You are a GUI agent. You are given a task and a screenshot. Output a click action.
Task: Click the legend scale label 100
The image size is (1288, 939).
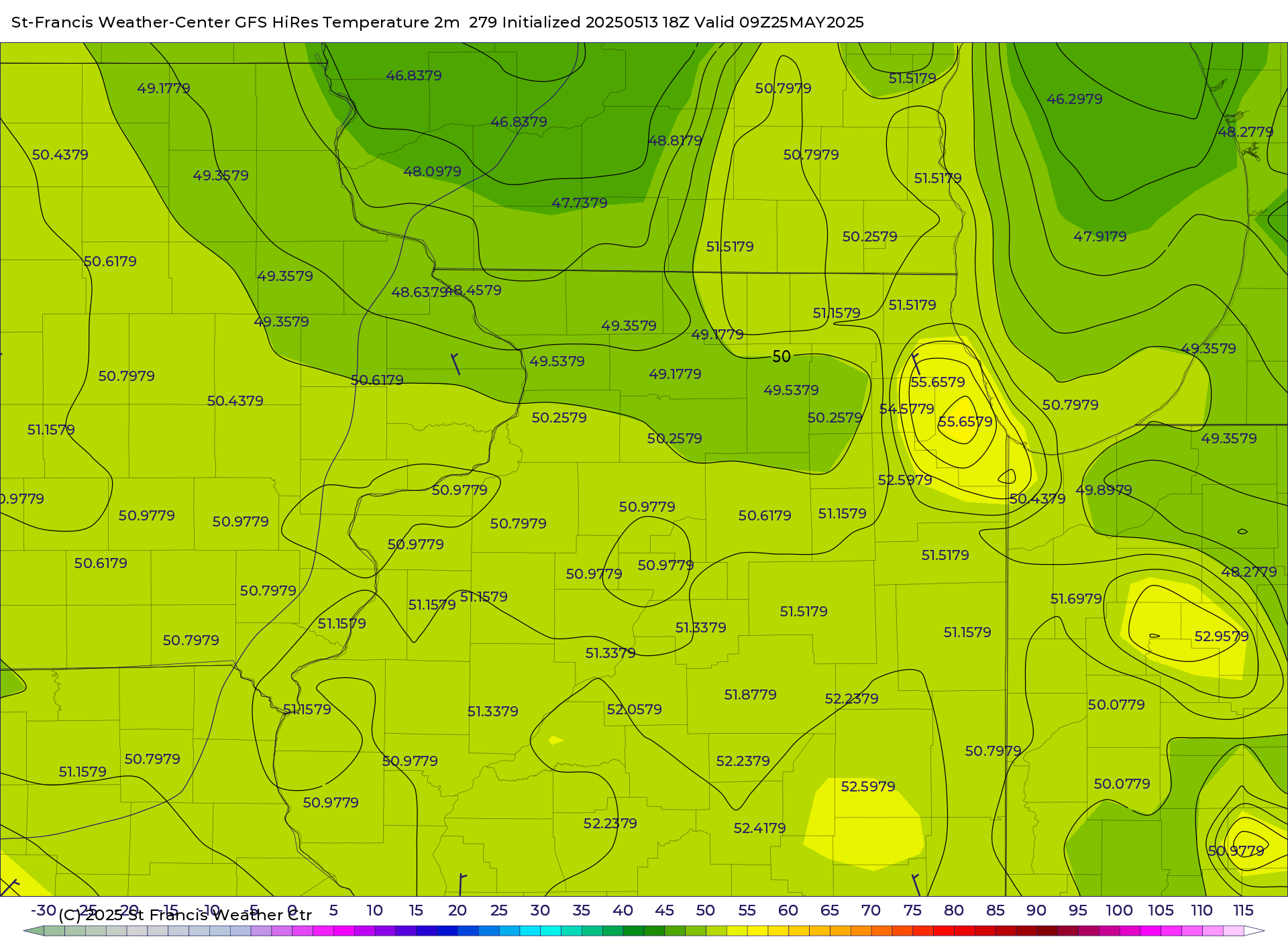1119,911
